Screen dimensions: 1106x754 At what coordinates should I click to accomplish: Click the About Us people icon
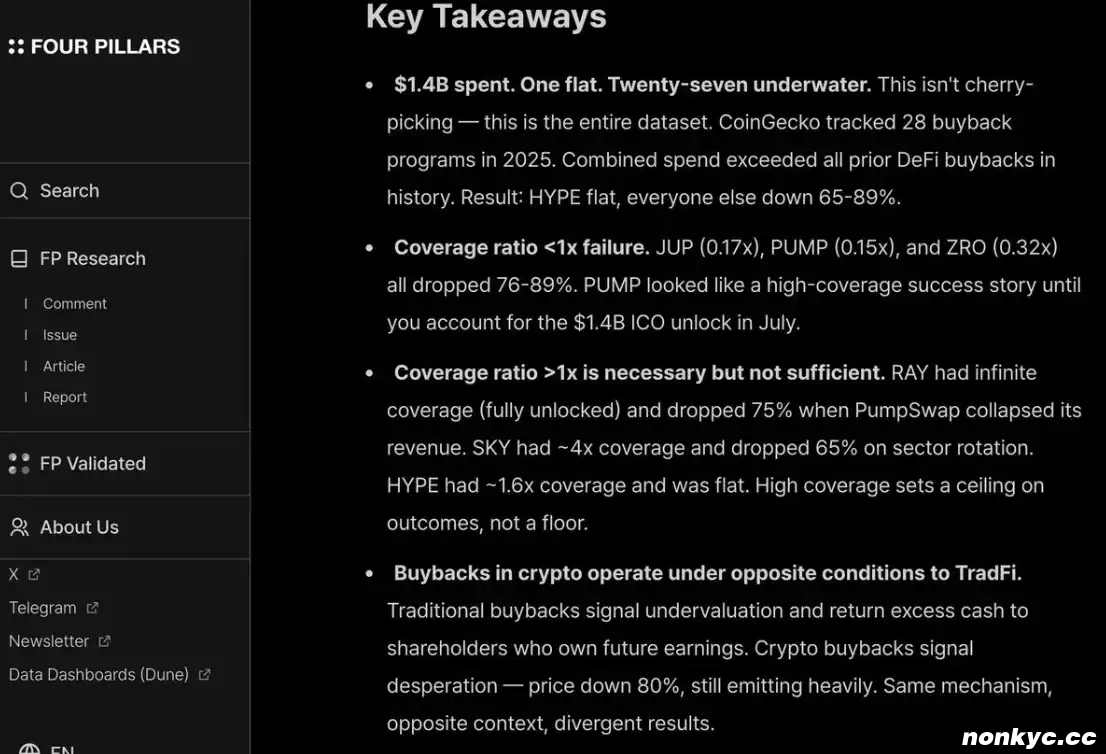19,527
